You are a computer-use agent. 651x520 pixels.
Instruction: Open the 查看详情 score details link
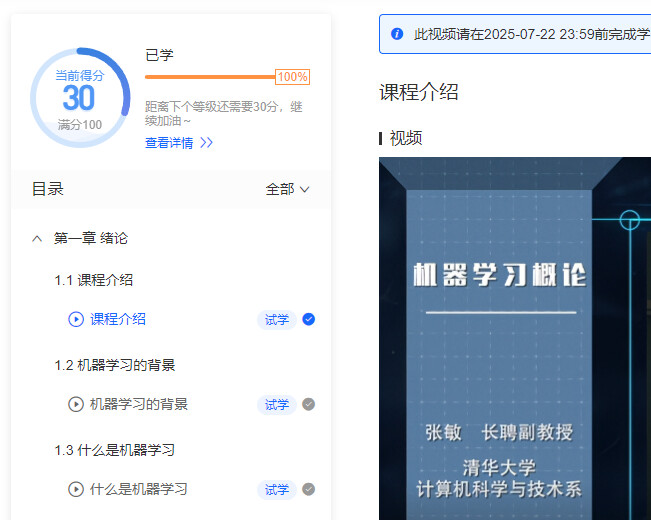coord(169,143)
